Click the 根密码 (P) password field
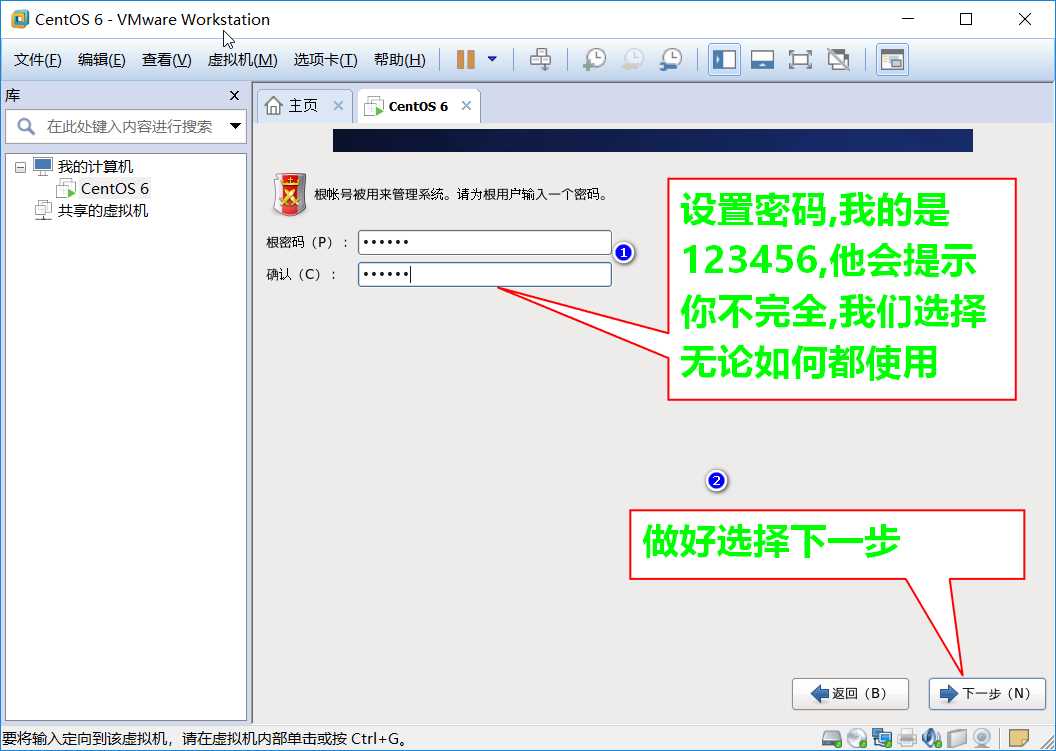The width and height of the screenshot is (1056, 751). coord(484,242)
